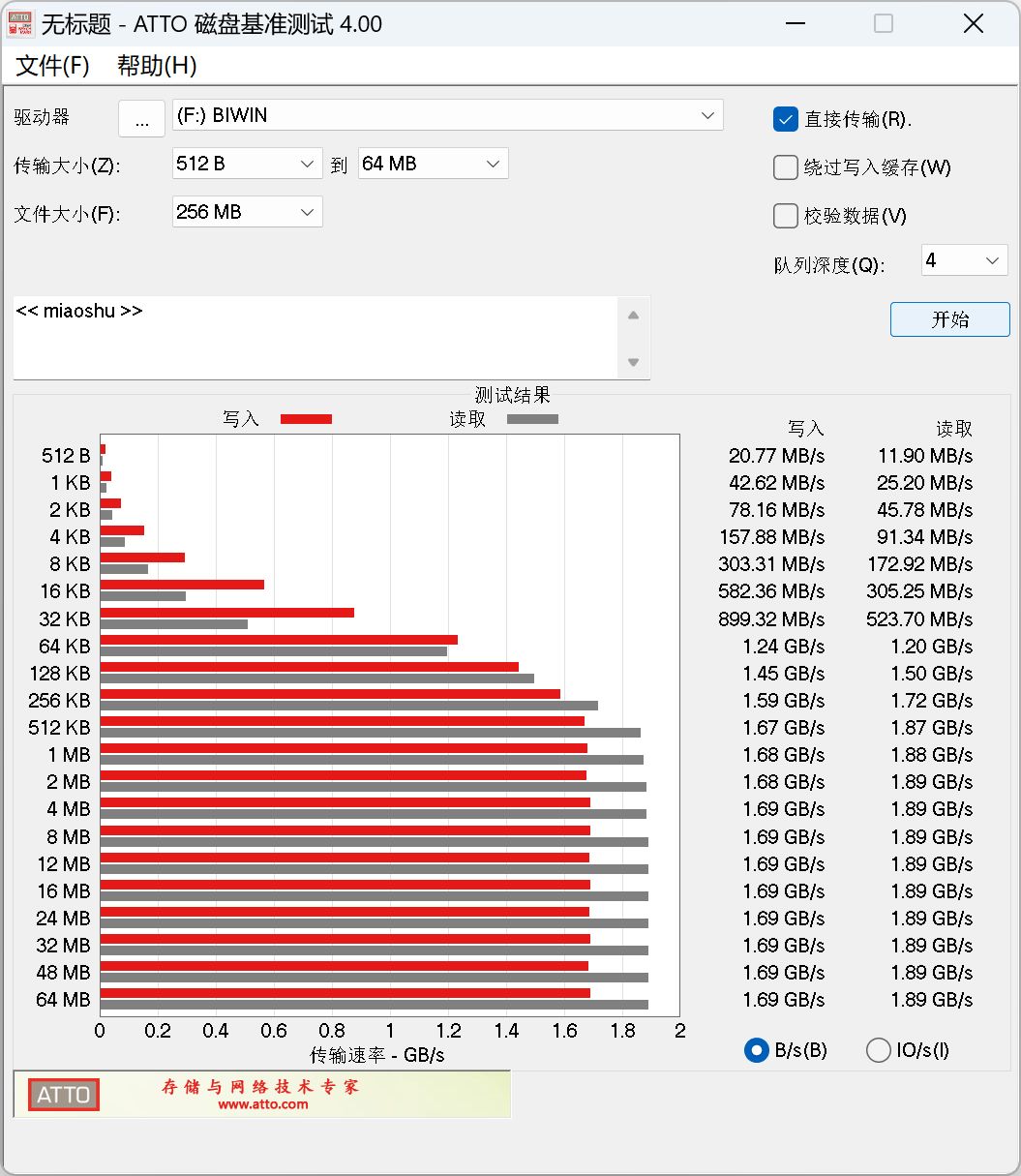Click the scroll-down arrow on the description box
This screenshot has width=1021, height=1176.
[634, 362]
